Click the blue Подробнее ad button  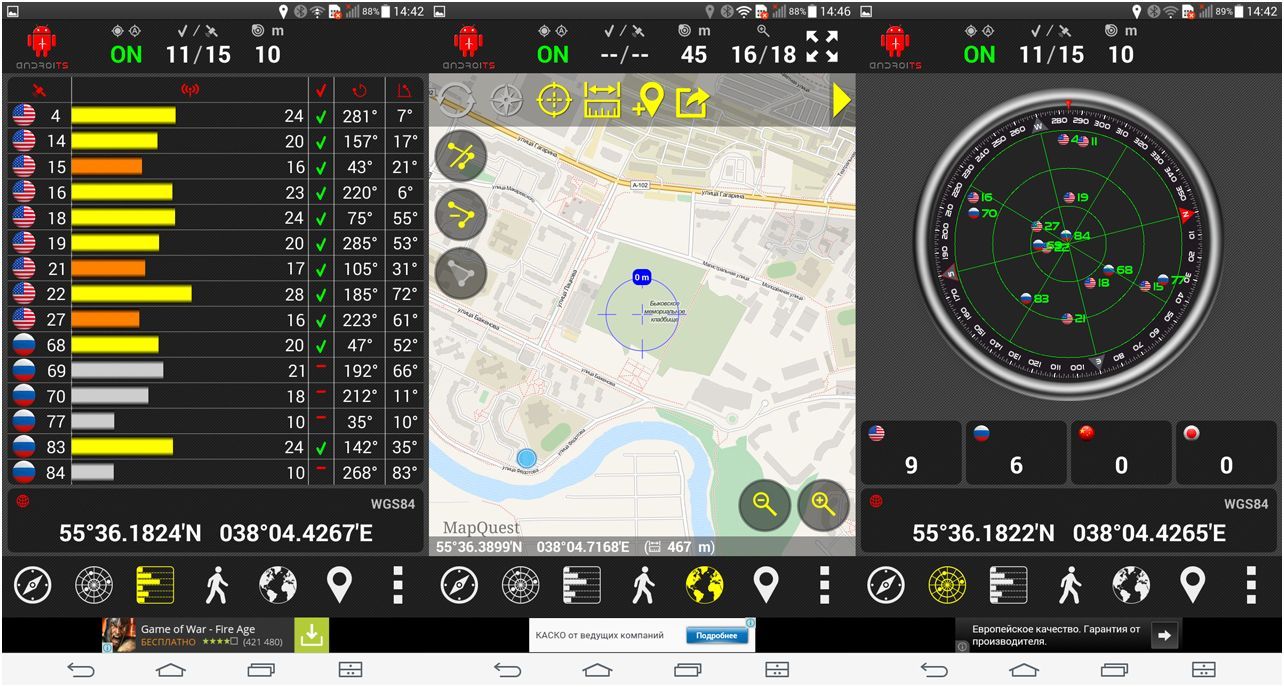pyautogui.click(x=717, y=636)
